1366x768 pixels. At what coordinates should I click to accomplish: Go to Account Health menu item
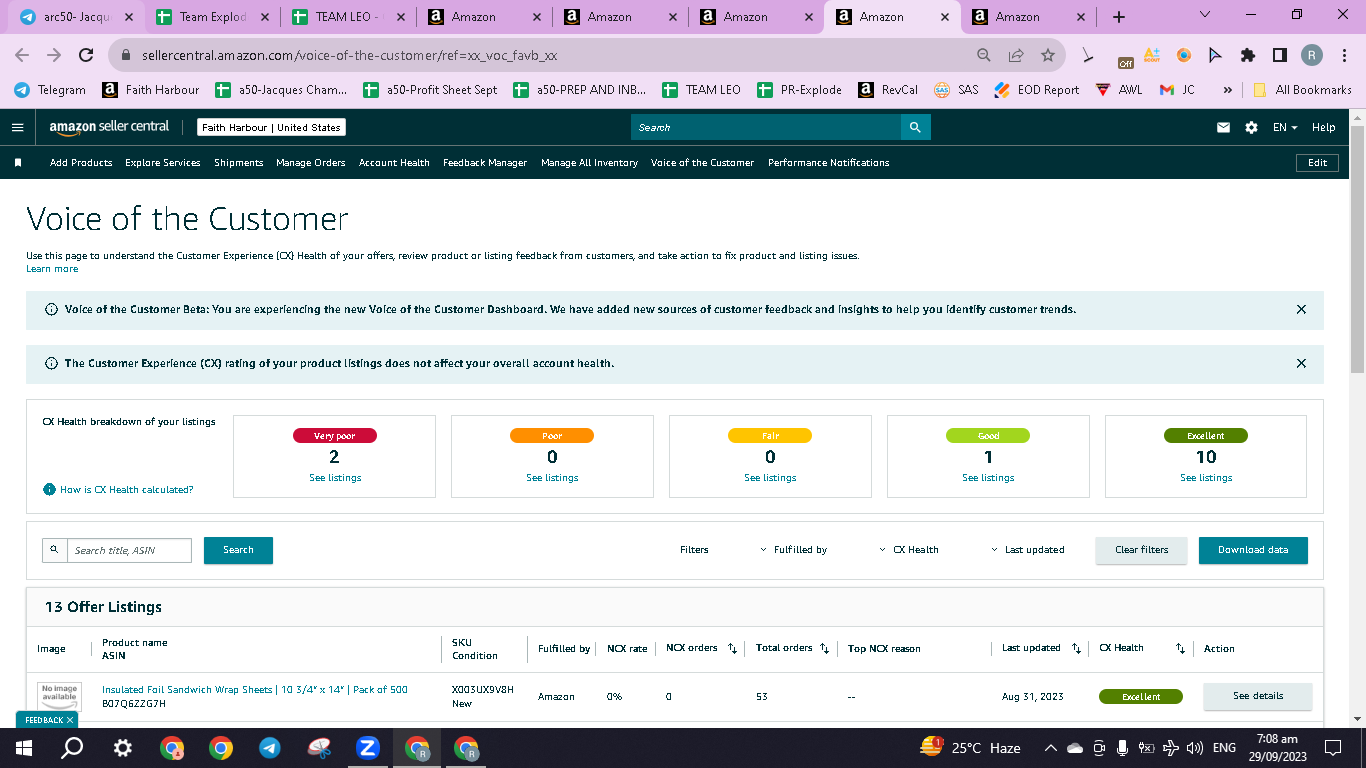click(394, 162)
